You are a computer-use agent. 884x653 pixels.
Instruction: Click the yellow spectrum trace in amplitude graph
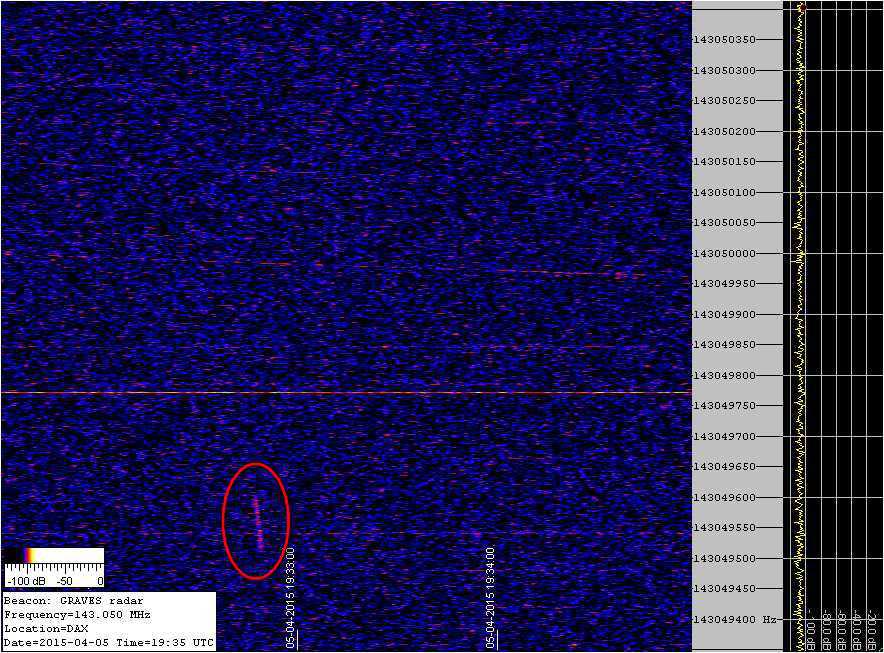799,327
